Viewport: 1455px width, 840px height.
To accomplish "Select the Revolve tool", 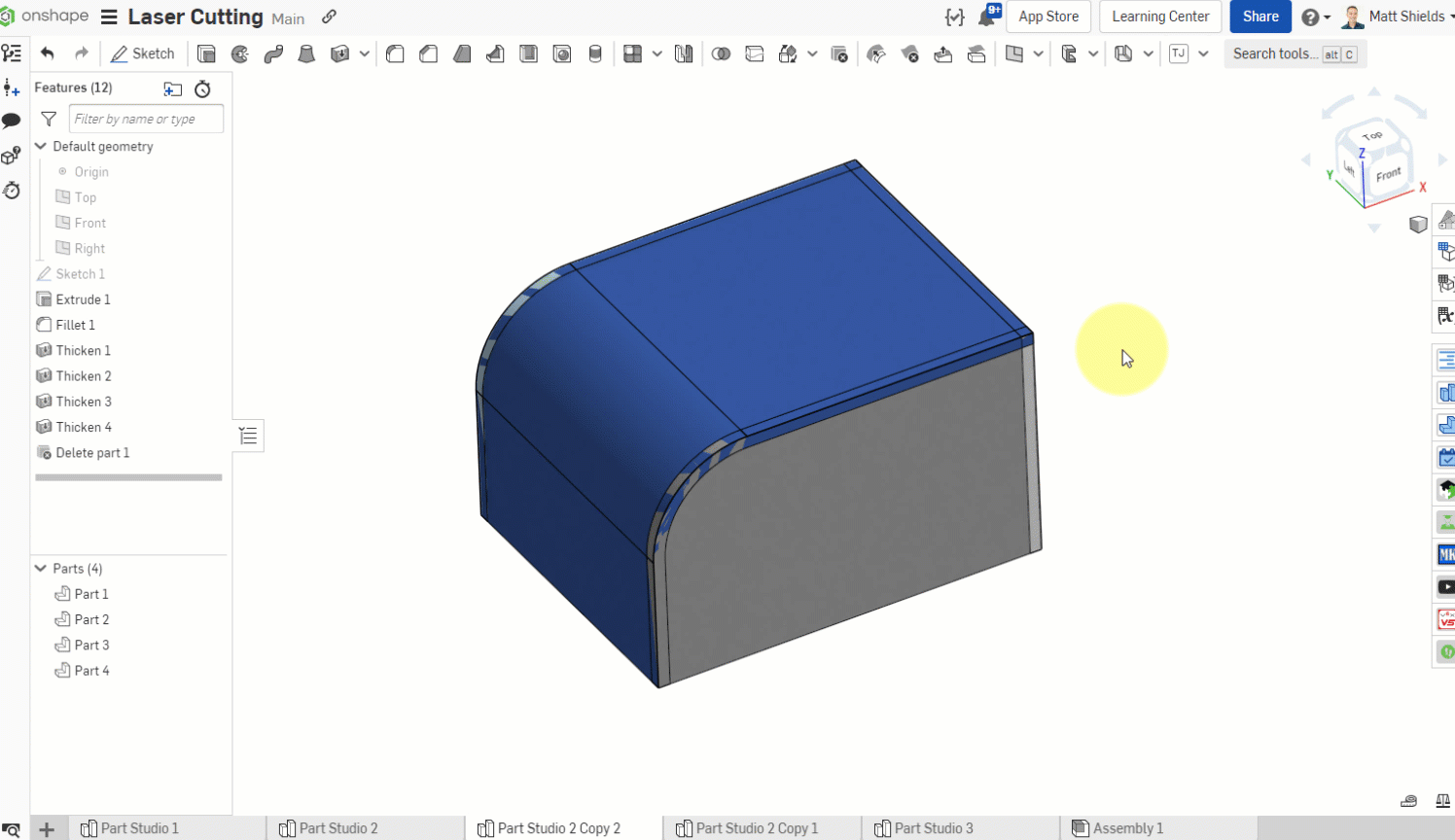I will pyautogui.click(x=239, y=53).
